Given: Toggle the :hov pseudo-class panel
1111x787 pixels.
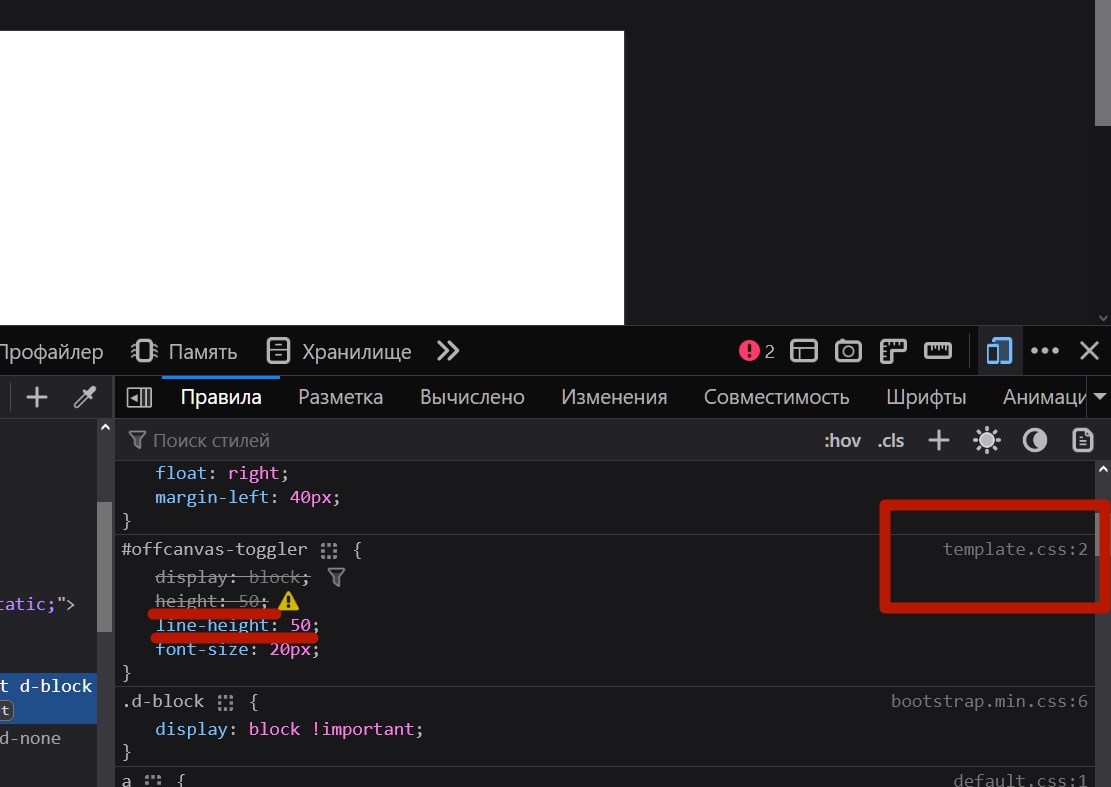Looking at the screenshot, I should (842, 441).
